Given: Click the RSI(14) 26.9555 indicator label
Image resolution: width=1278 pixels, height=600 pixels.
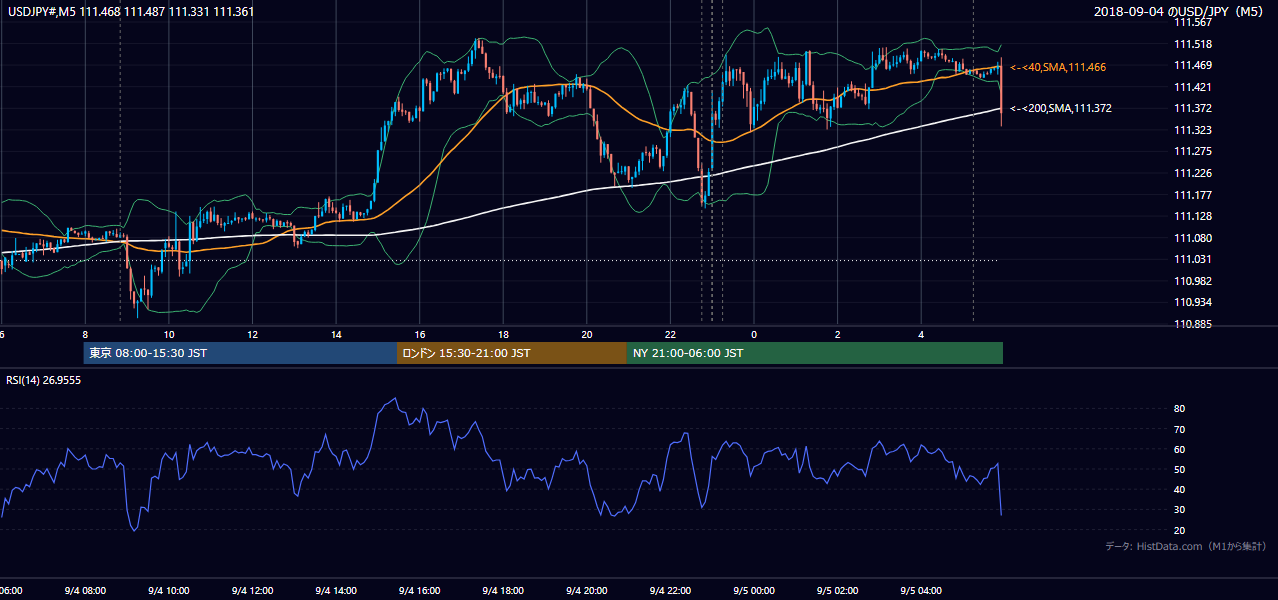Looking at the screenshot, I should (43, 380).
